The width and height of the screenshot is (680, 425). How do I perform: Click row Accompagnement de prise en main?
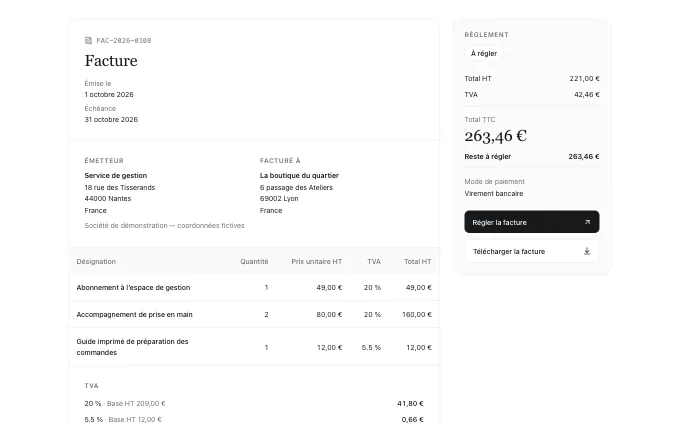254,314
